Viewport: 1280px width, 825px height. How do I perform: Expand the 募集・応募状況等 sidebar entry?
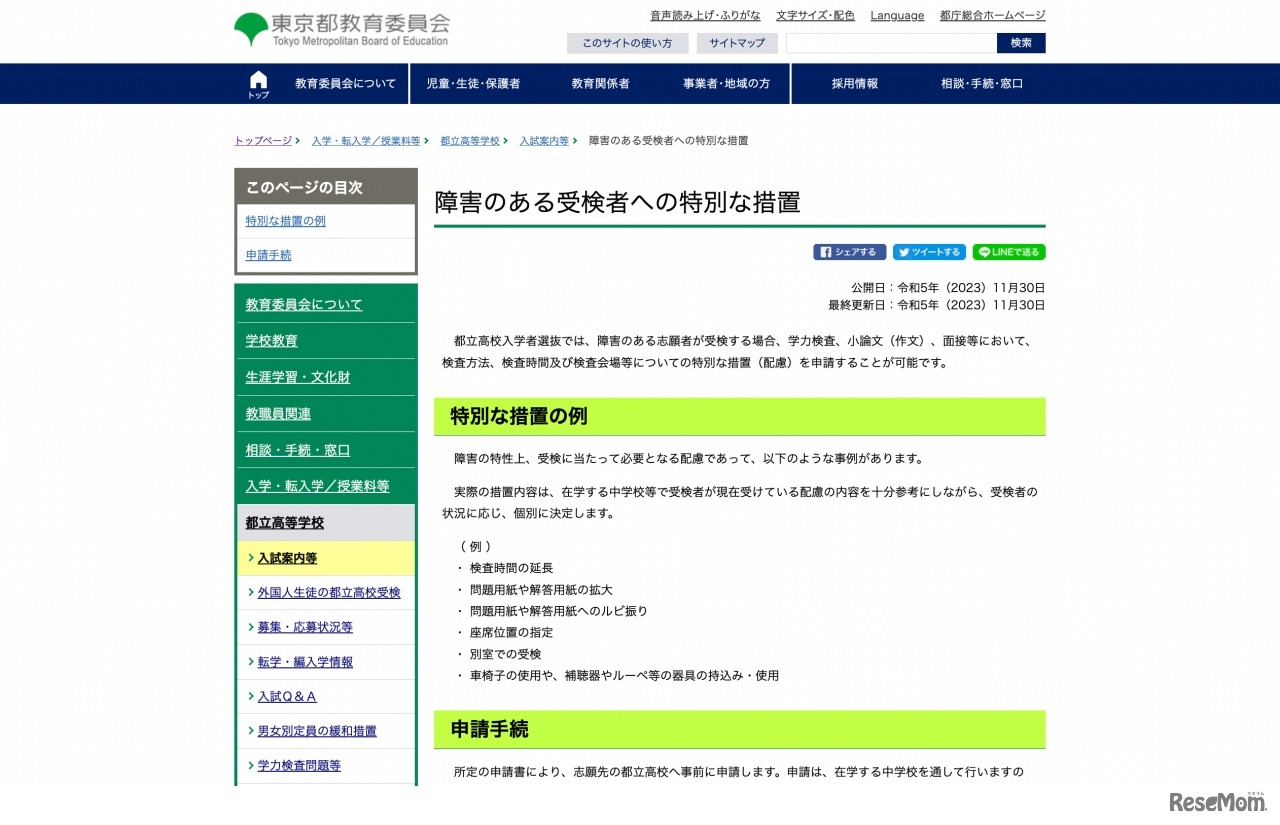click(x=302, y=626)
